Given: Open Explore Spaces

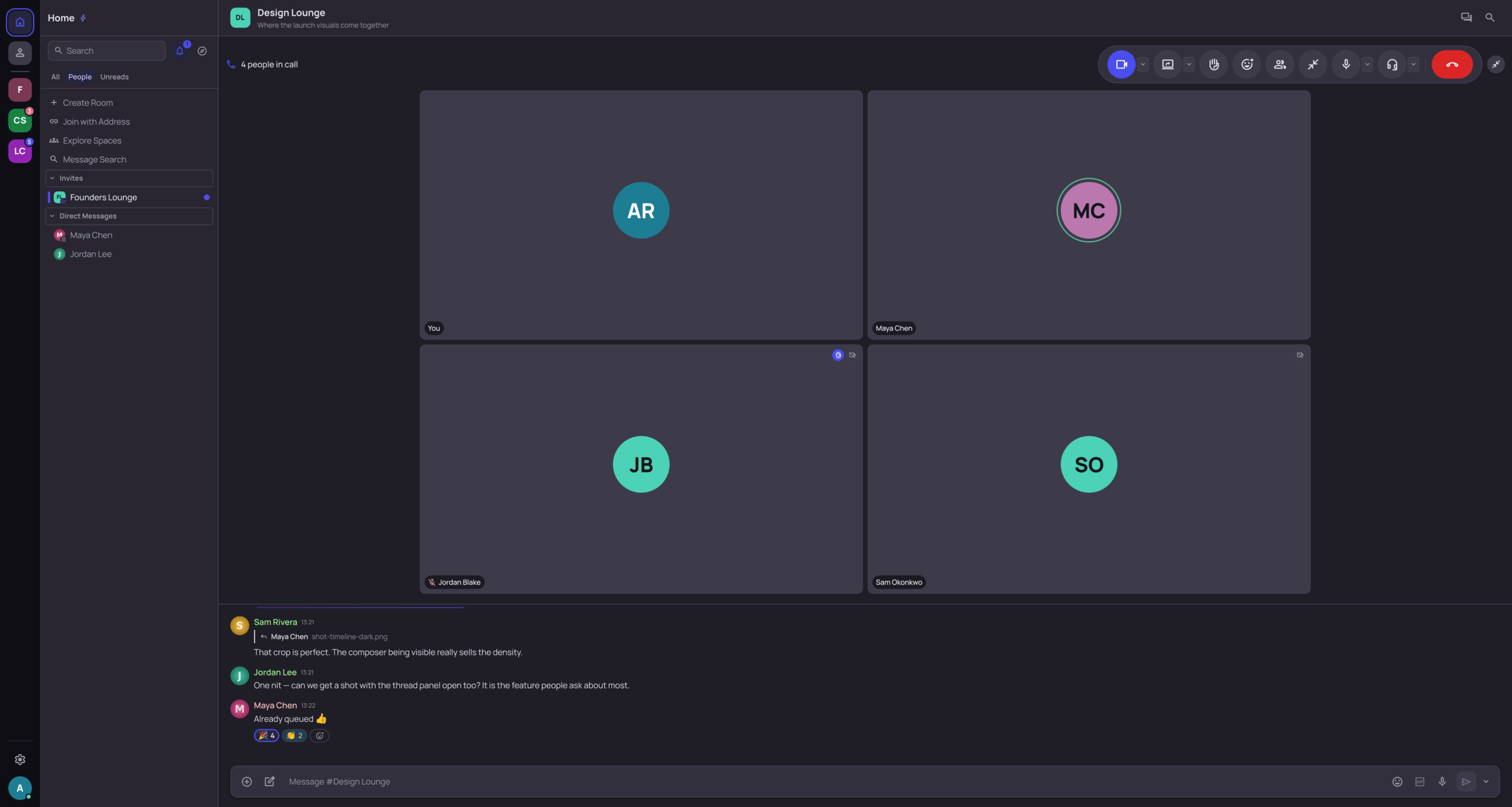Looking at the screenshot, I should pyautogui.click(x=130, y=140).
